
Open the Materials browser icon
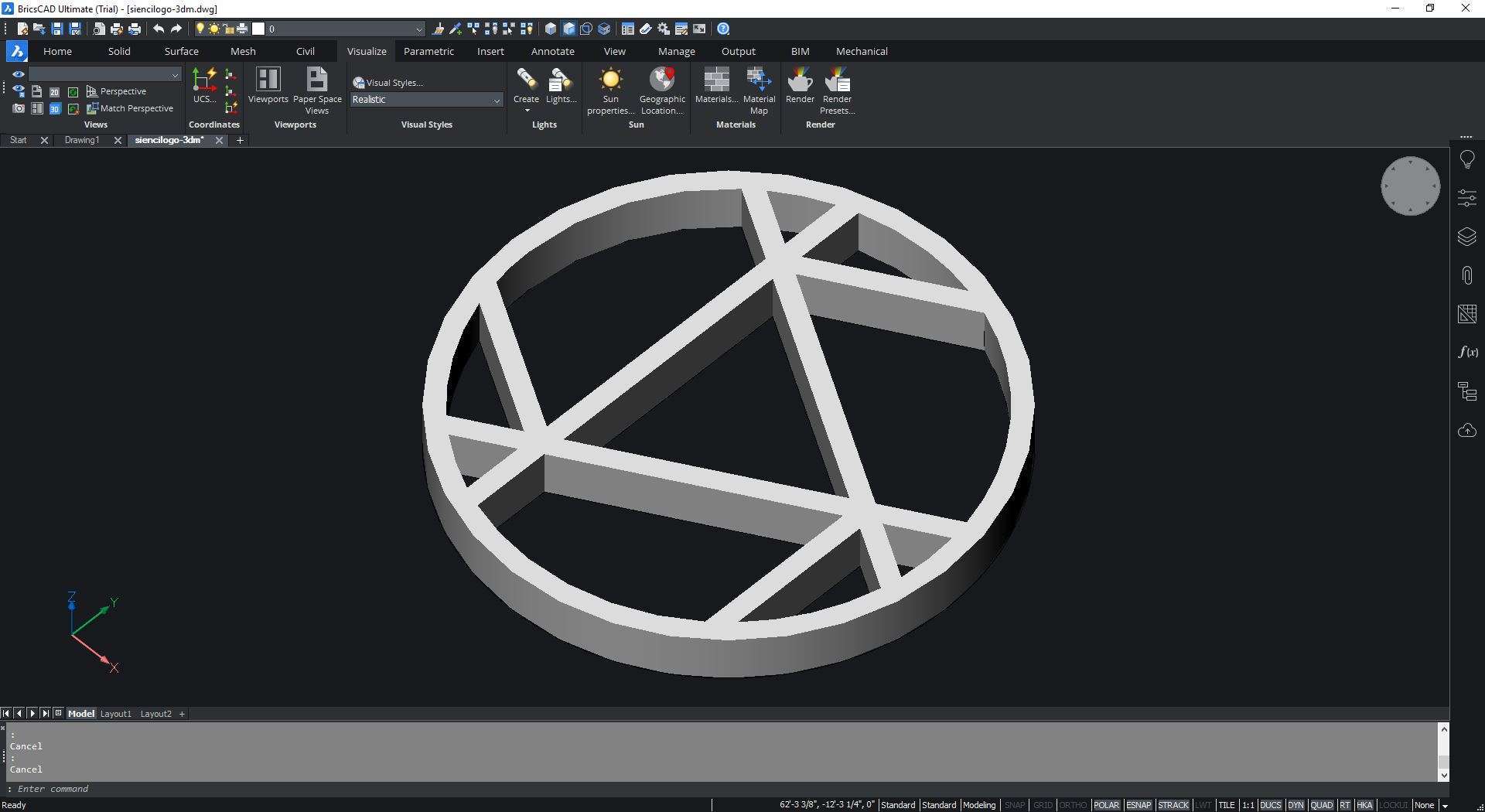[x=716, y=85]
